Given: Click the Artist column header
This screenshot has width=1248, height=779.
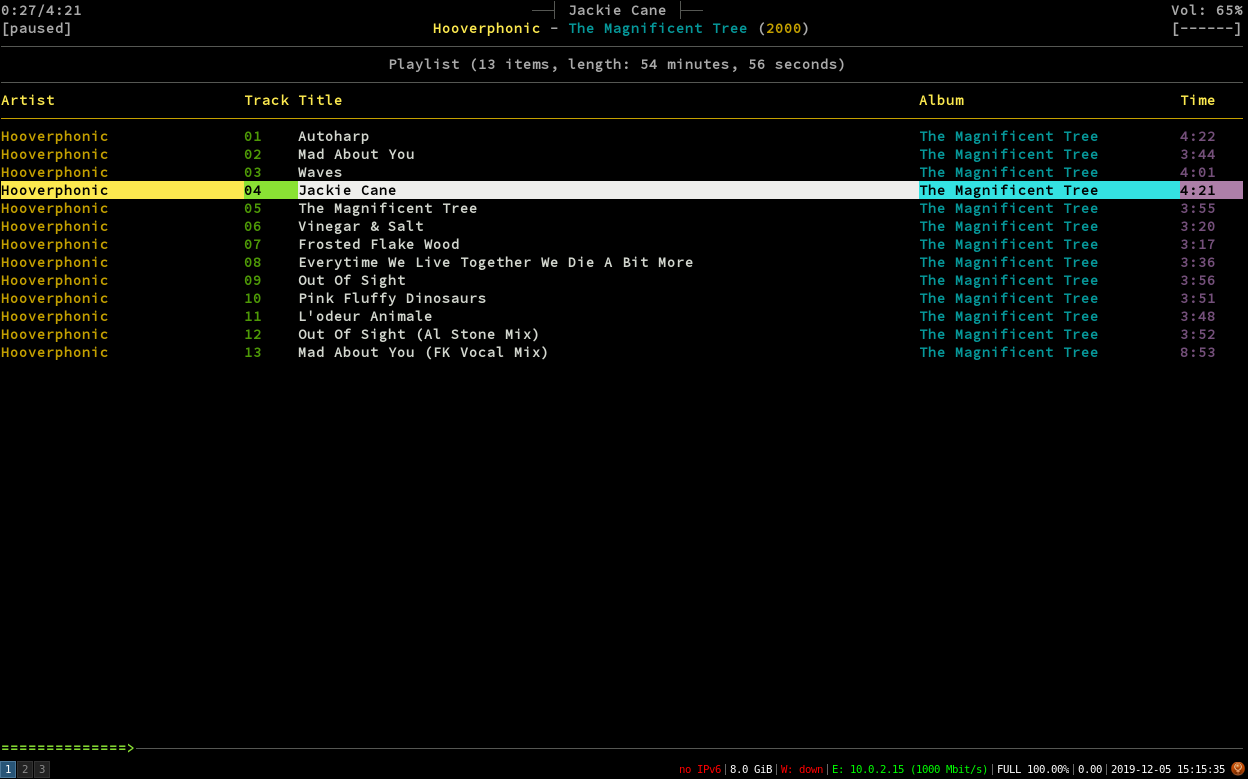Looking at the screenshot, I should (x=28, y=100).
